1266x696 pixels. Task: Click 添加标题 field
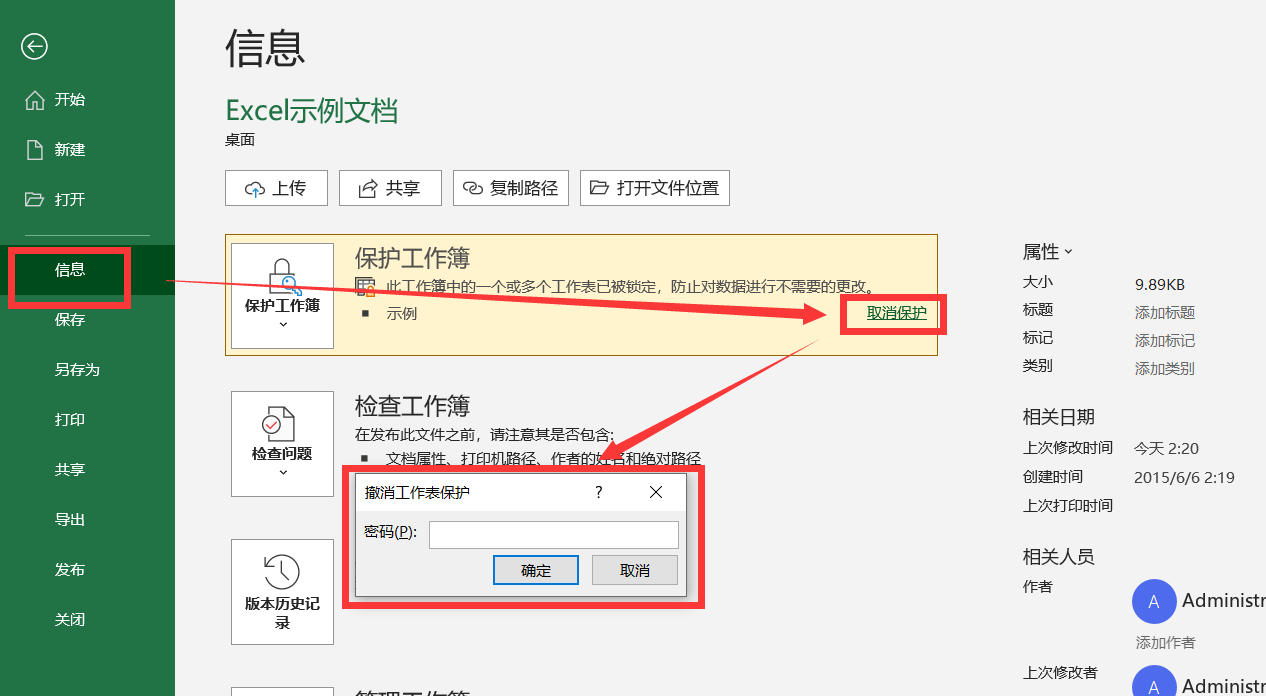[1165, 313]
